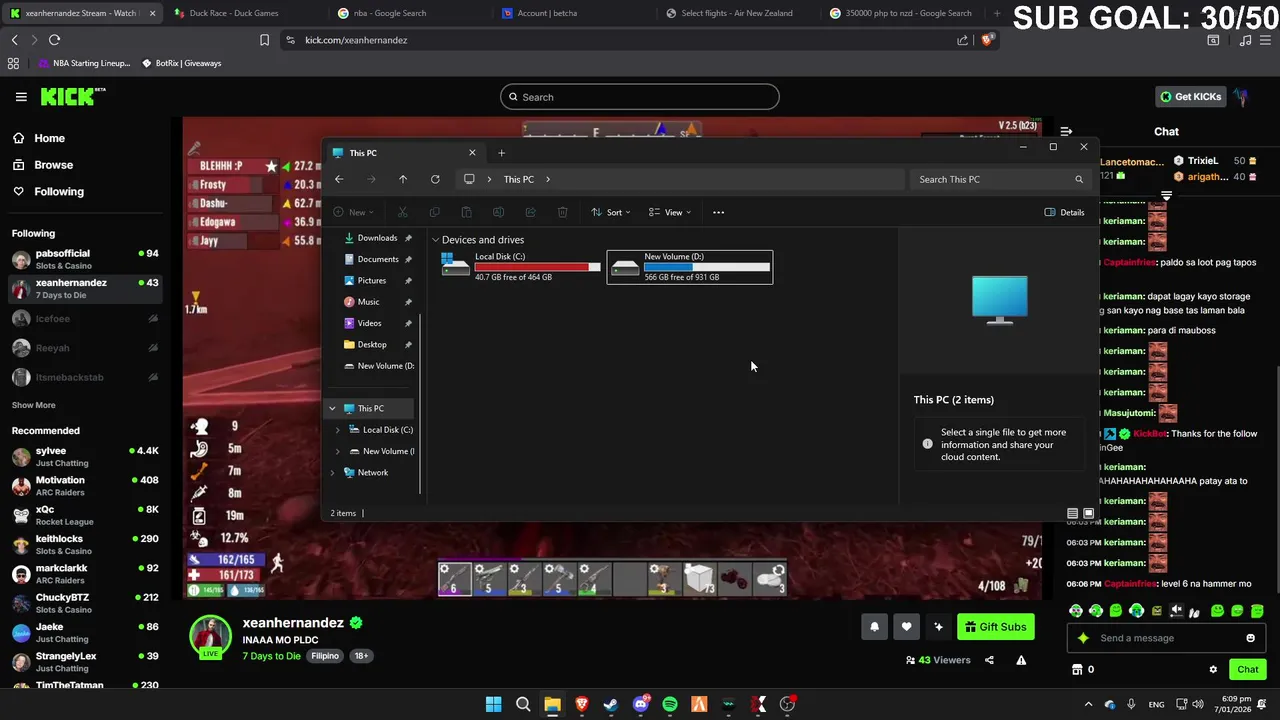Viewport: 1280px width, 720px height.
Task: Click the Brave Shields icon
Action: tap(988, 40)
